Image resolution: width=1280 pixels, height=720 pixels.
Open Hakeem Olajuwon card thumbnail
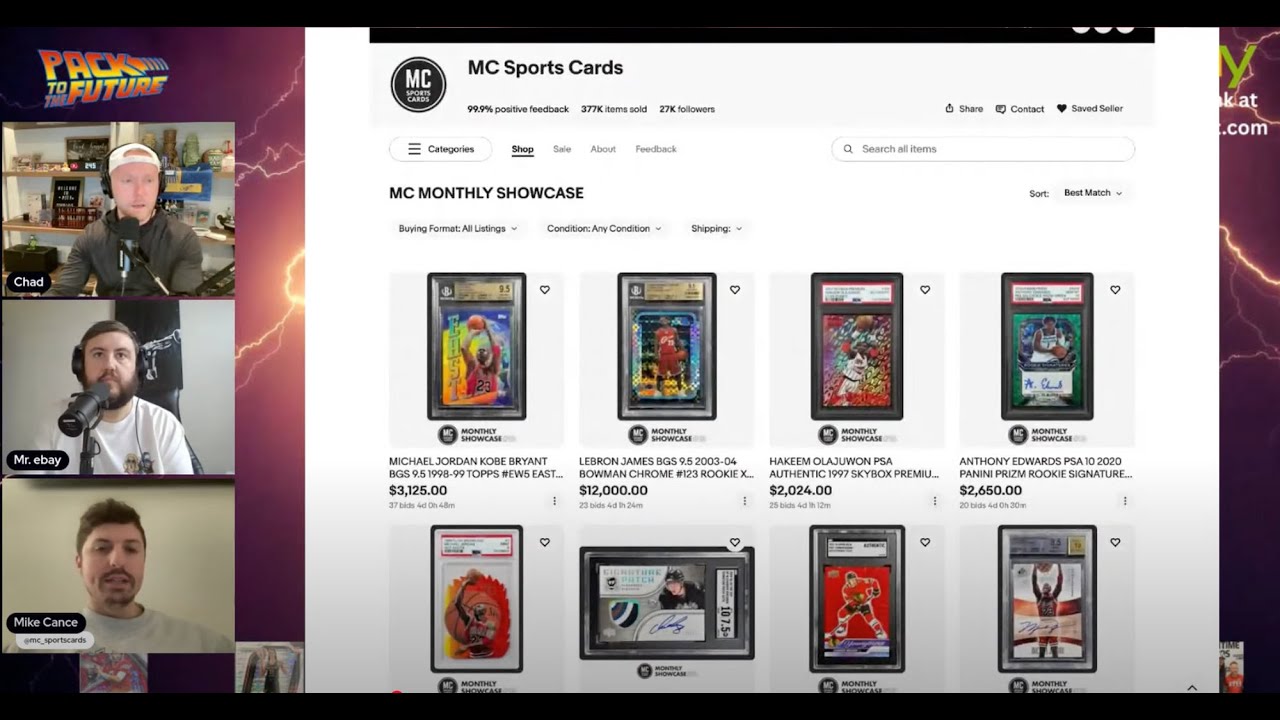[x=857, y=346]
